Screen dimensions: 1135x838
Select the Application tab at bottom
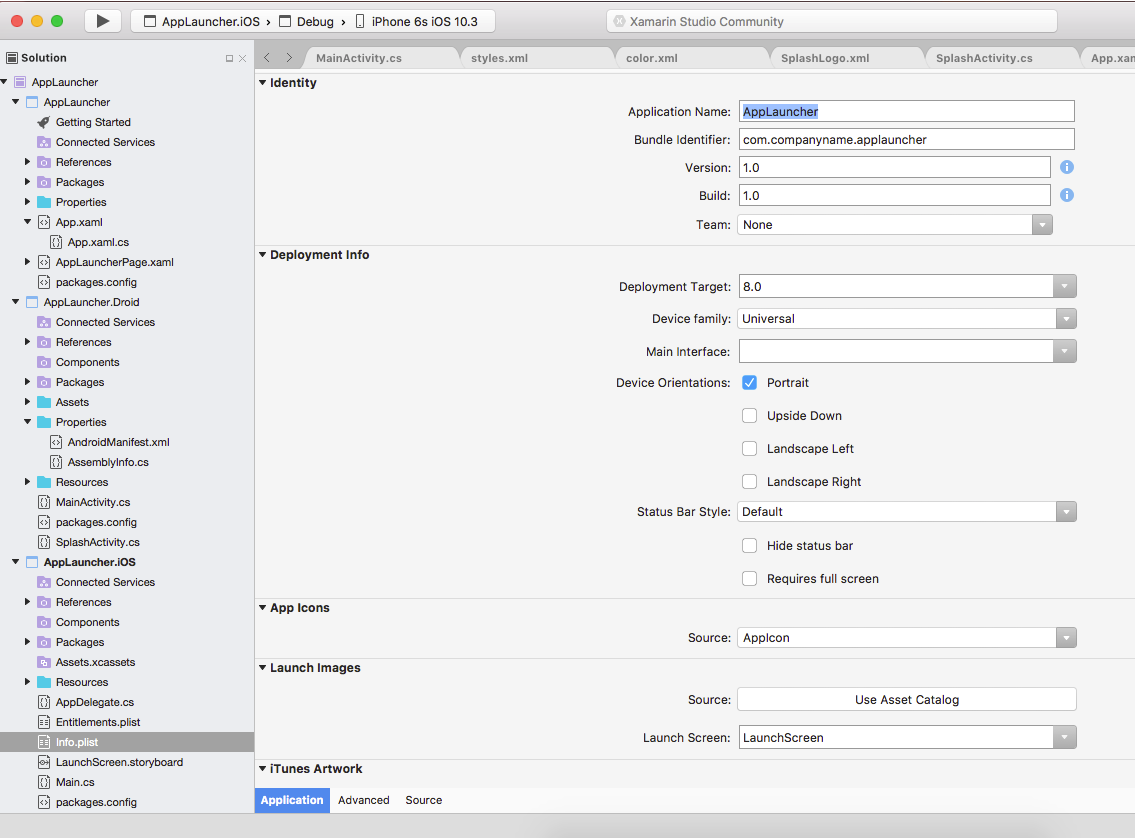pos(292,800)
